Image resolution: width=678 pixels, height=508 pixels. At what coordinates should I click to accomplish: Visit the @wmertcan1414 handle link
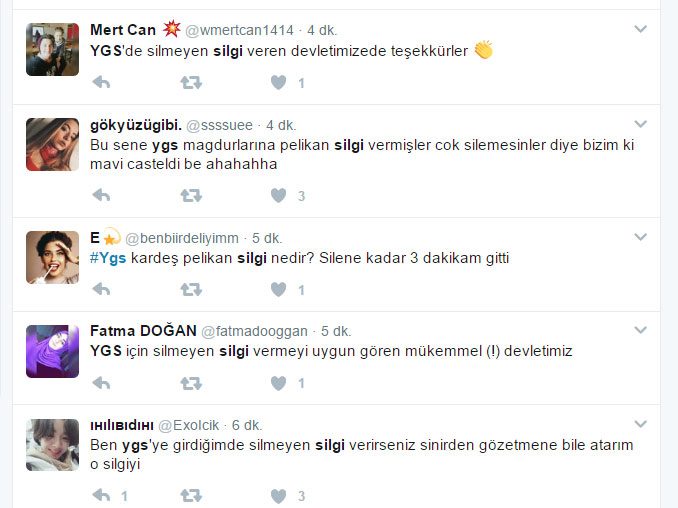point(240,30)
